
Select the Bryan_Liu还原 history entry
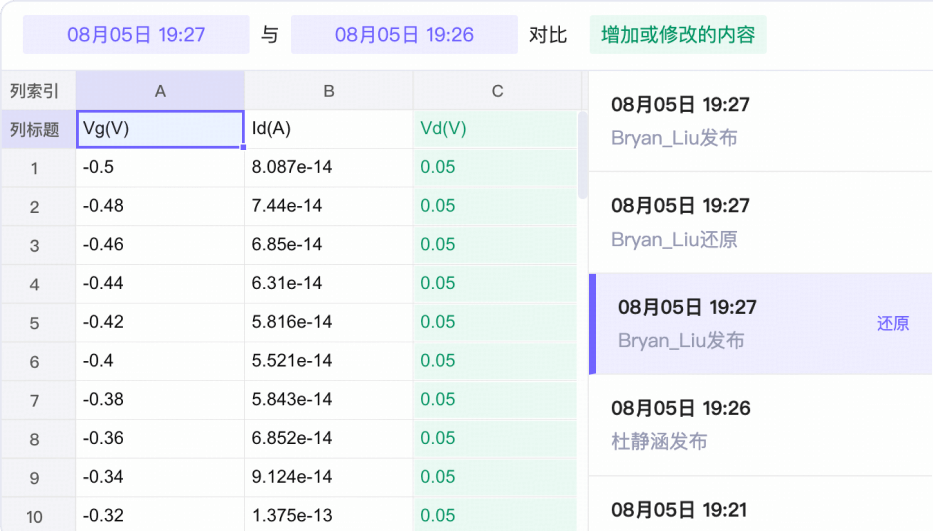[760, 223]
